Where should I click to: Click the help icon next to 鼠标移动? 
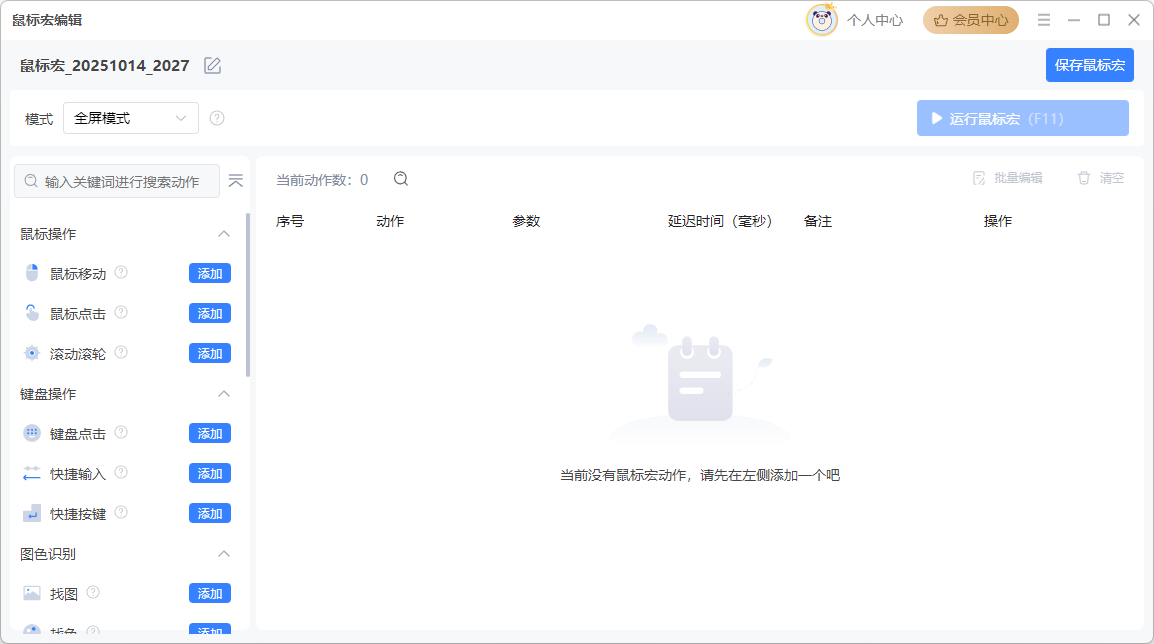(121, 272)
